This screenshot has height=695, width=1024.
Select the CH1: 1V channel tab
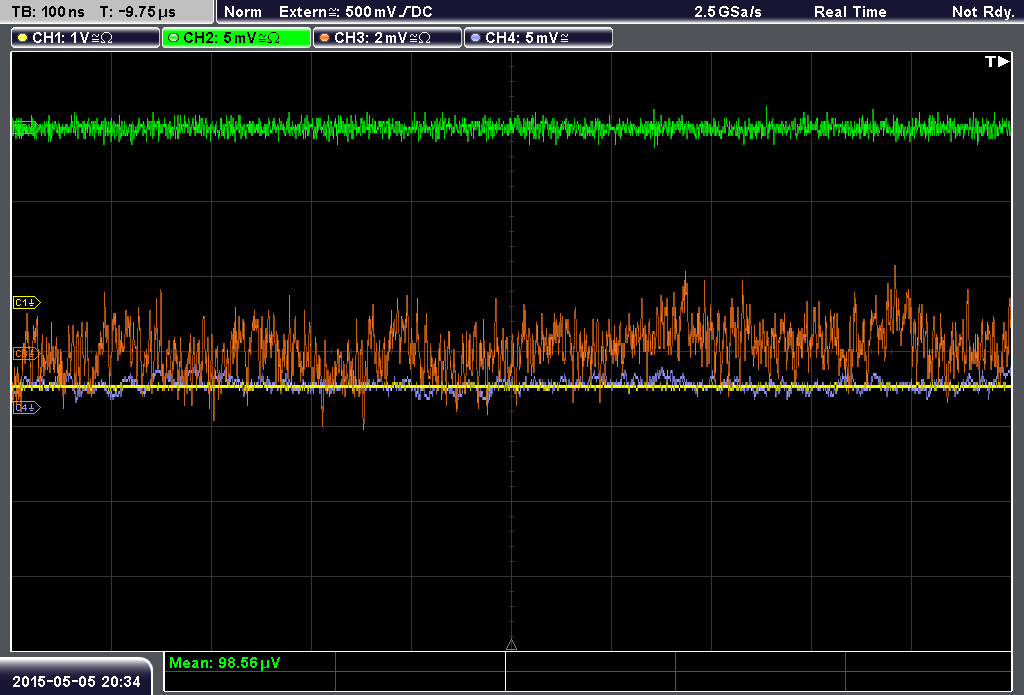coord(86,38)
